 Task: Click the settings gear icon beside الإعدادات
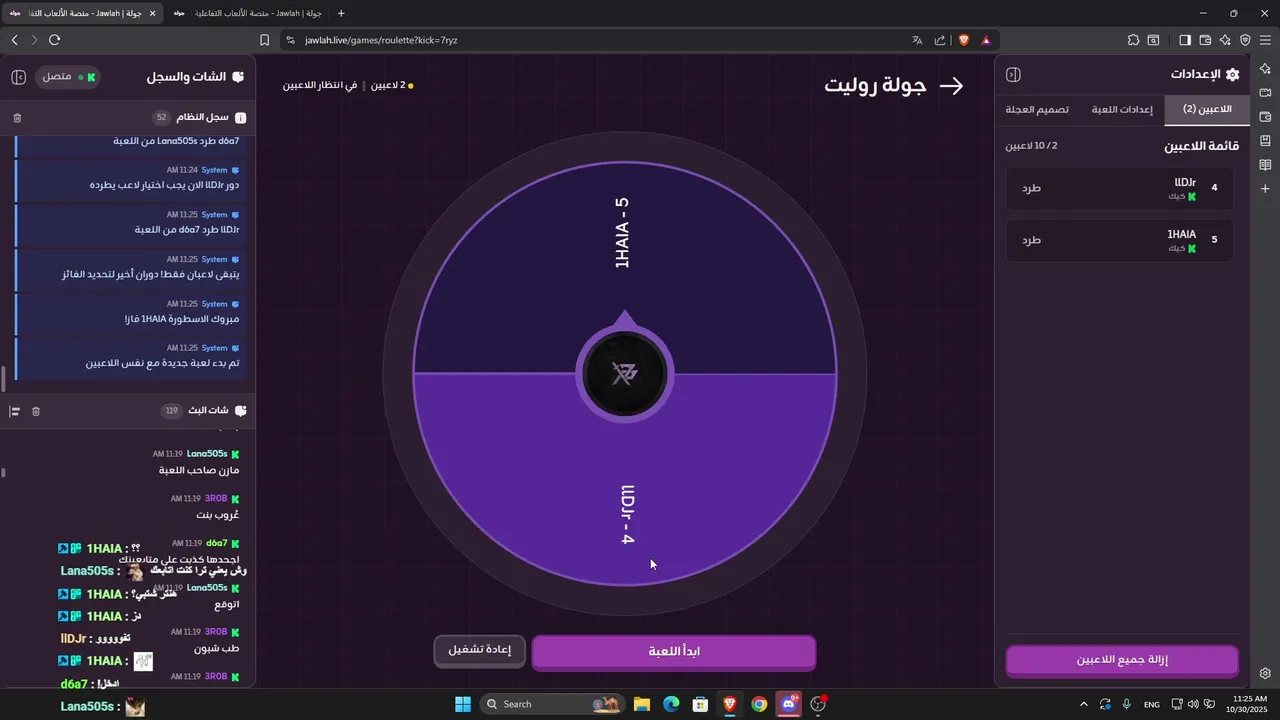point(1232,75)
